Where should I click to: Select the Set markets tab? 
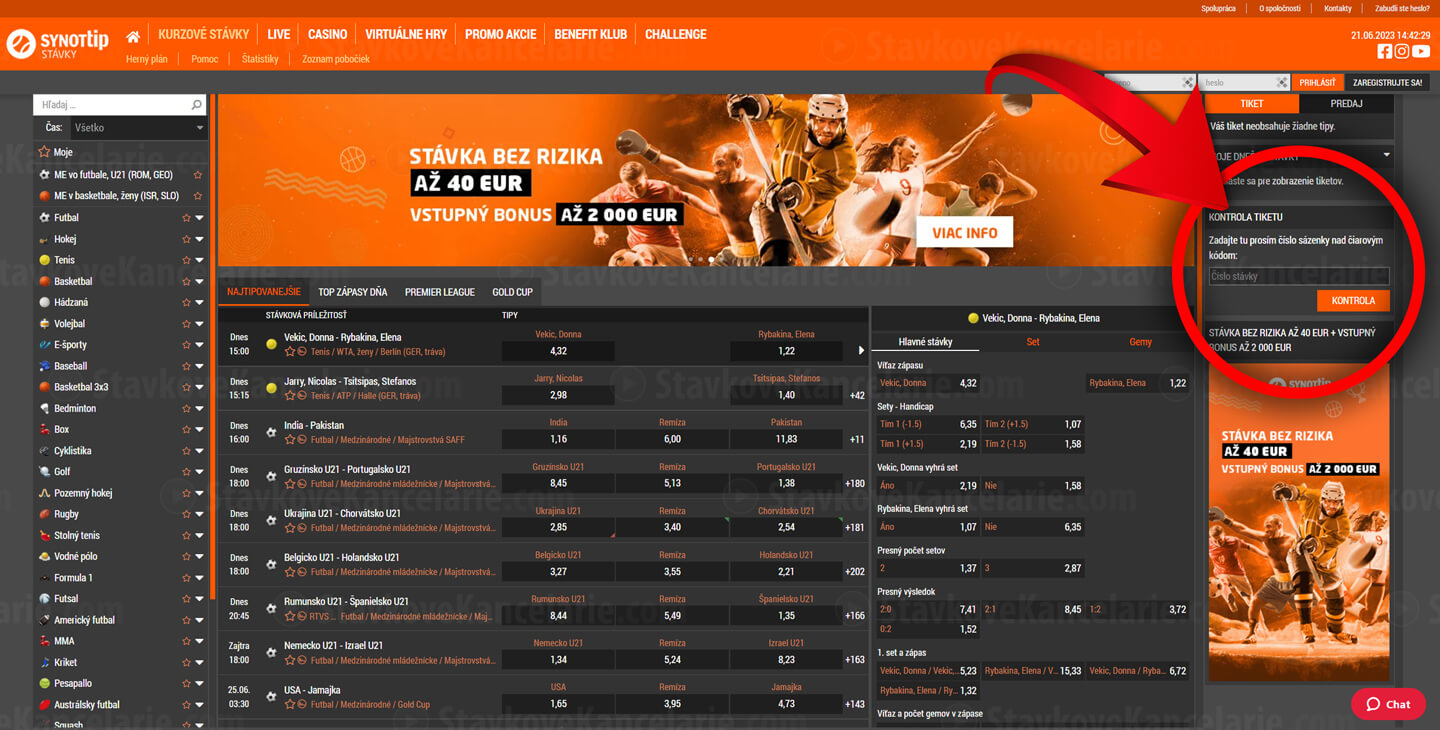pos(1033,342)
